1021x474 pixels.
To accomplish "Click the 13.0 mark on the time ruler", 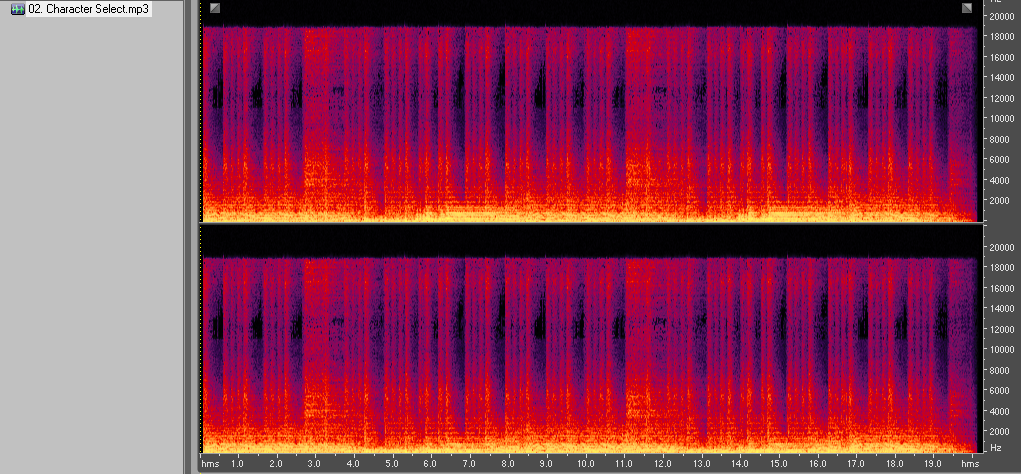I will [x=700, y=464].
